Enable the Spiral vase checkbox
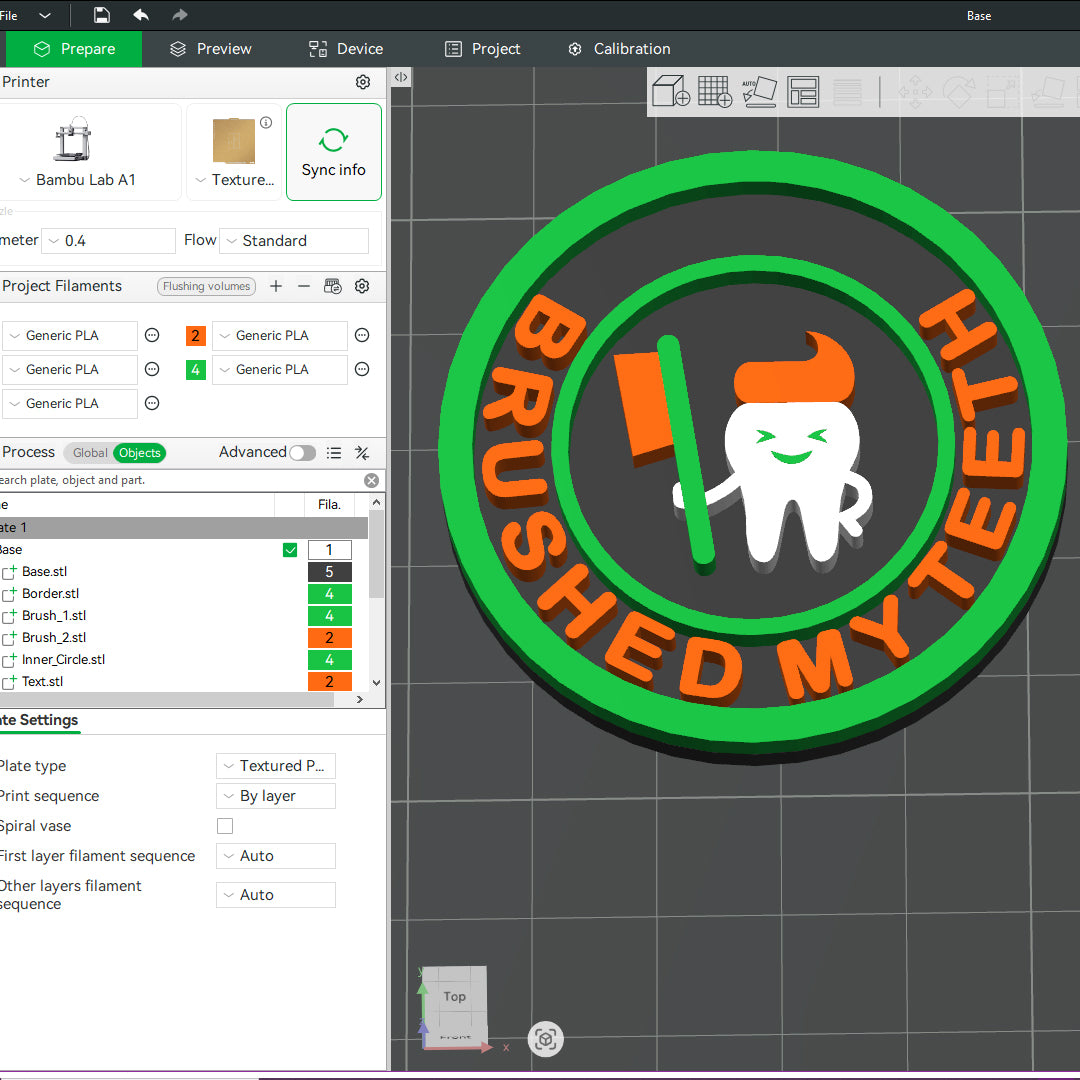The height and width of the screenshot is (1080, 1080). click(x=225, y=826)
